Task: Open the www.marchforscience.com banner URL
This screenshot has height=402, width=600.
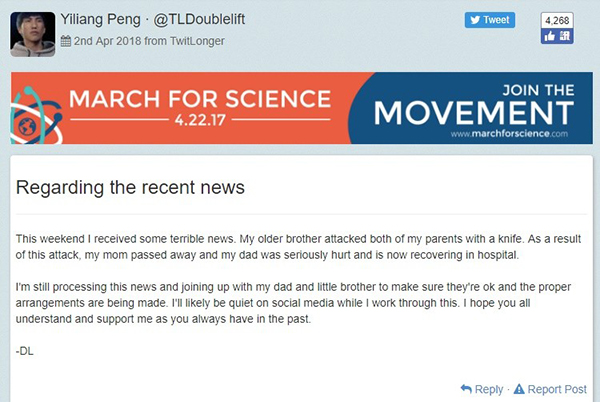Action: [x=509, y=132]
